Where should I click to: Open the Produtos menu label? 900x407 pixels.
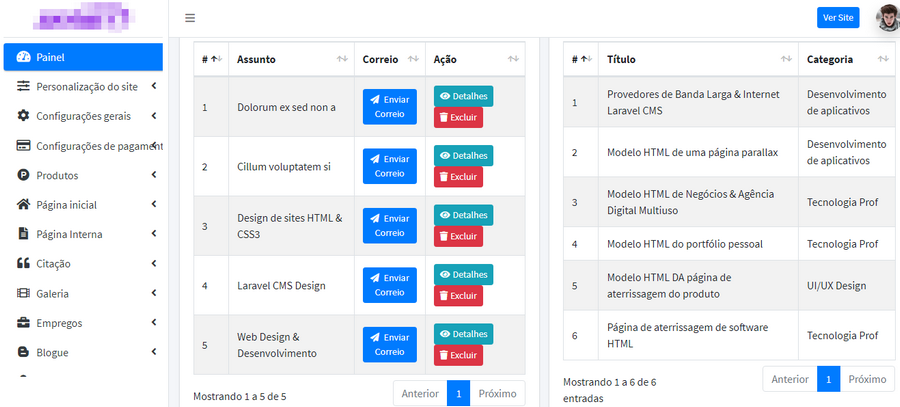pyautogui.click(x=57, y=175)
